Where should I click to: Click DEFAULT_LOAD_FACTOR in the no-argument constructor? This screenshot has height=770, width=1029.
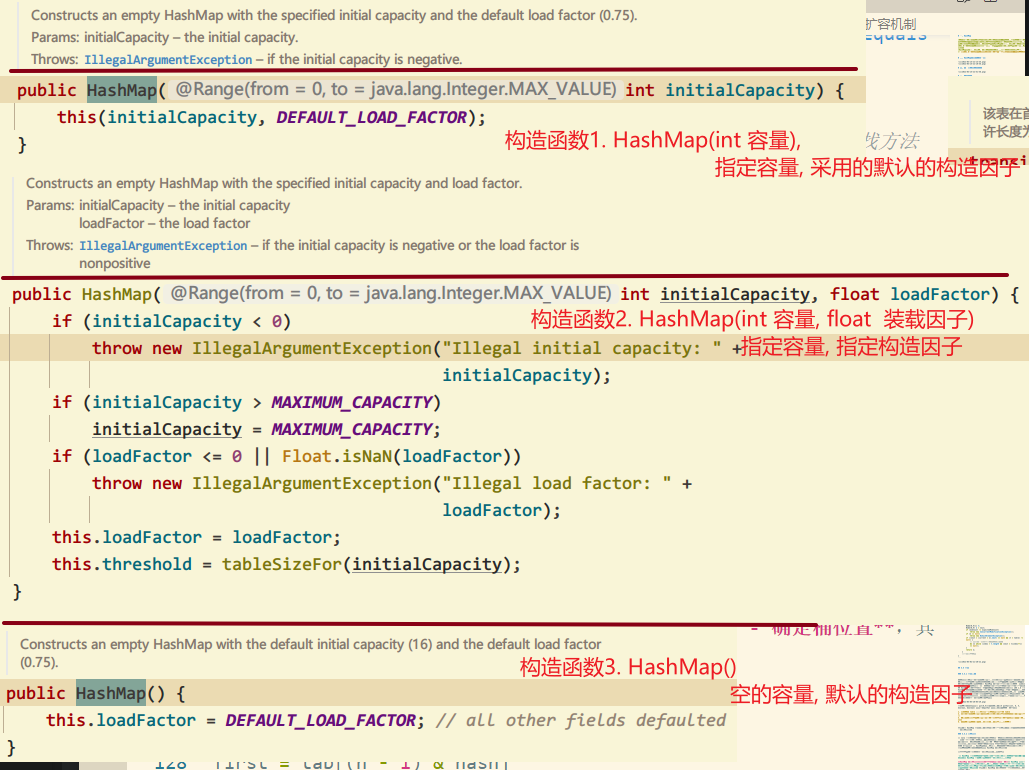click(x=321, y=720)
